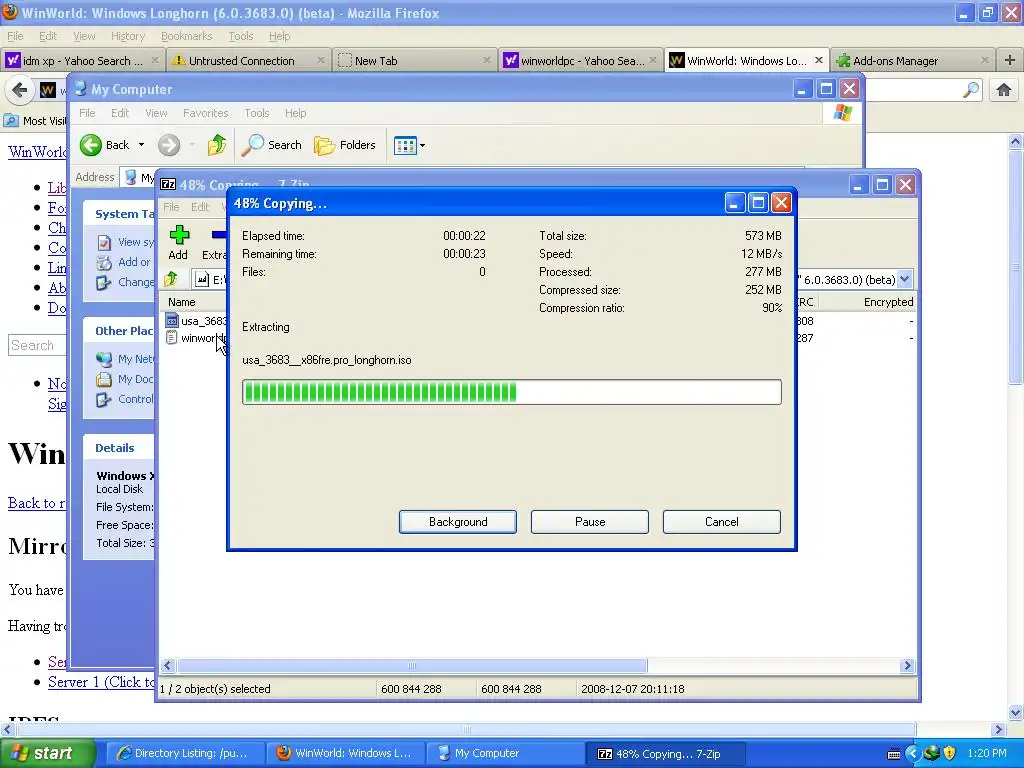Open Edit menu in 7-Zip window

coord(200,207)
